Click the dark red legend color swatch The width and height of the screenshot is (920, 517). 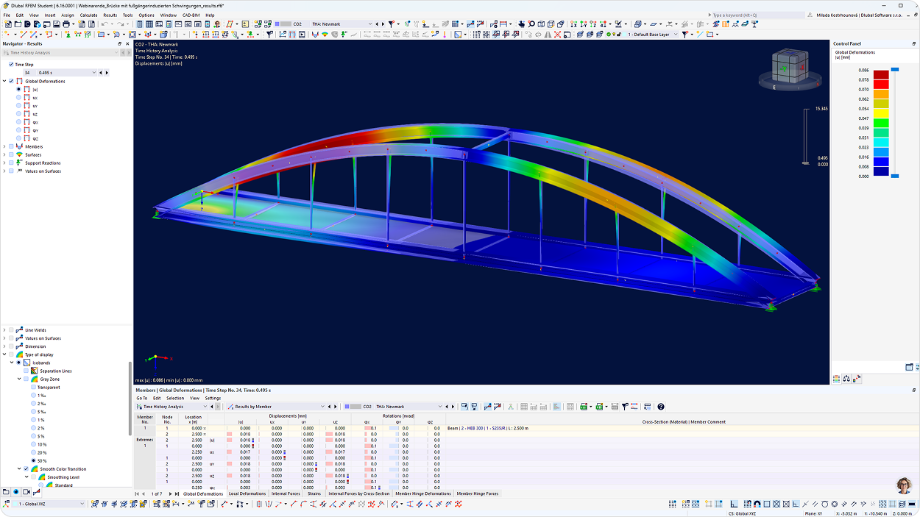click(x=881, y=75)
